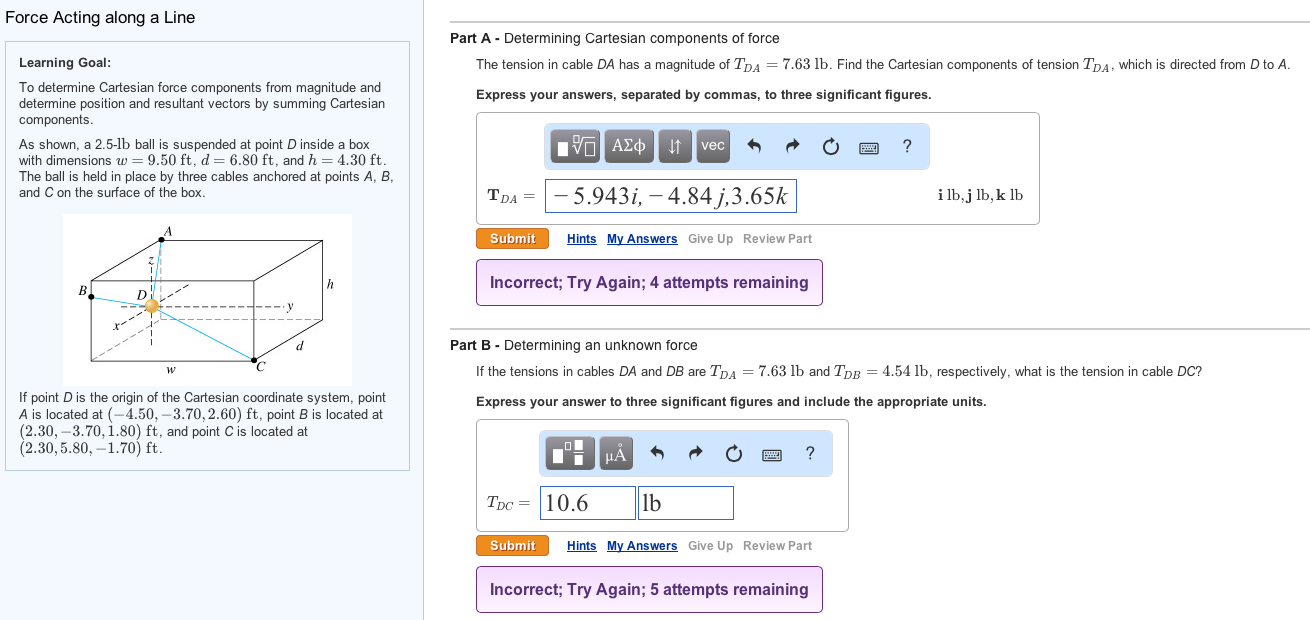This screenshot has height=620, width=1310.
Task: Open the value-with-units template in Part B
Action: (568, 453)
